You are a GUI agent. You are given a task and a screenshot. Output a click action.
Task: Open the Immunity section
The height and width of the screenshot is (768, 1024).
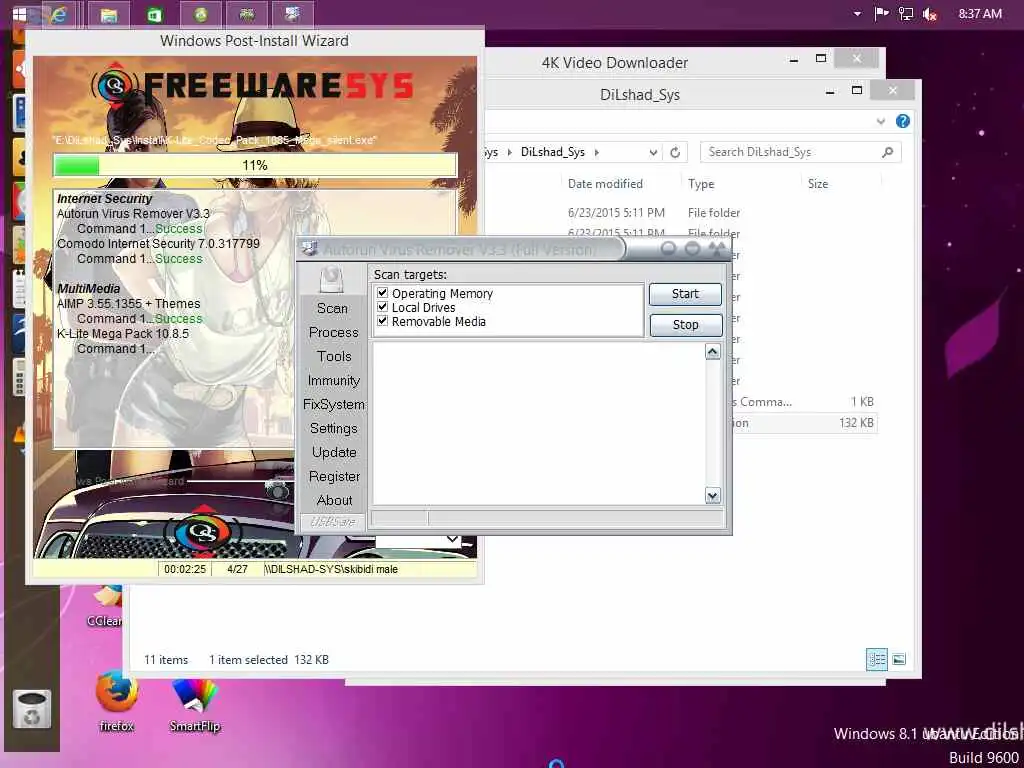click(x=334, y=380)
